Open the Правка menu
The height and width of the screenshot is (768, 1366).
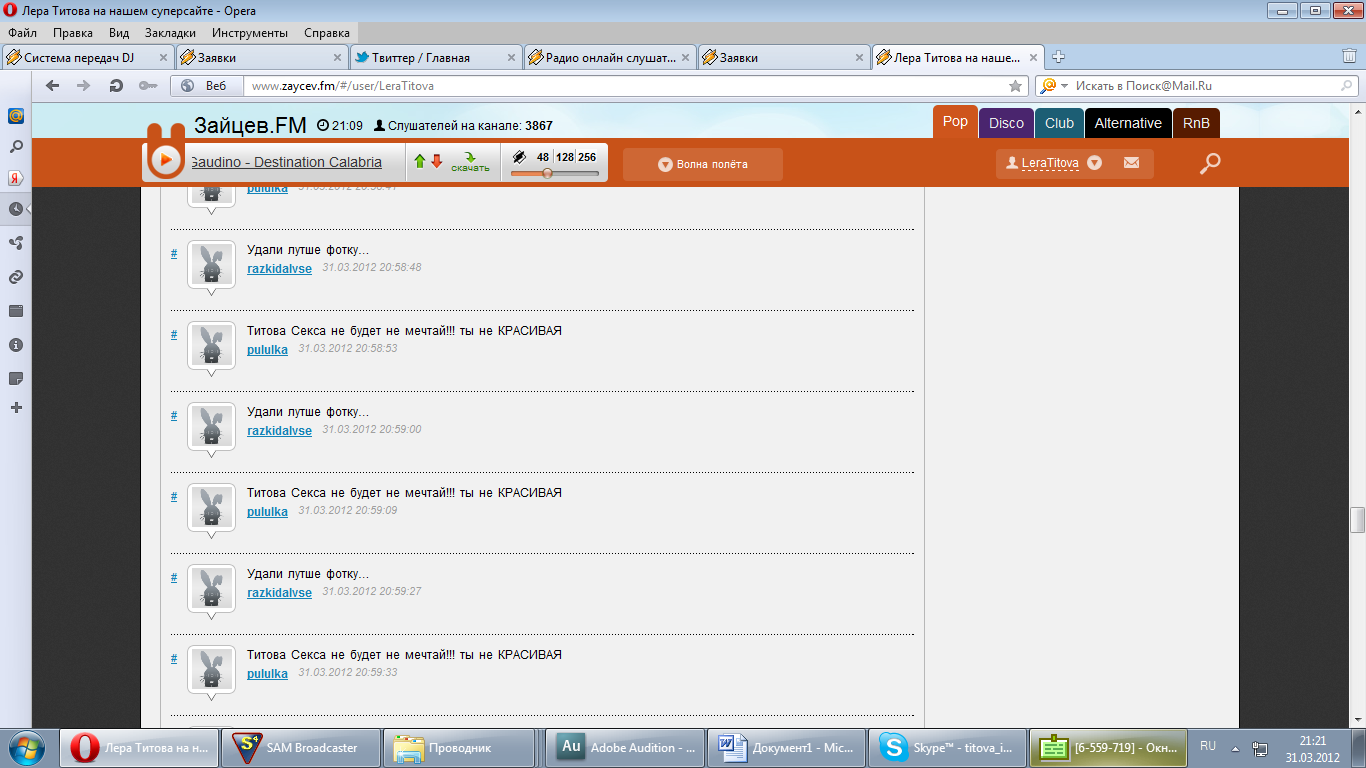[73, 33]
